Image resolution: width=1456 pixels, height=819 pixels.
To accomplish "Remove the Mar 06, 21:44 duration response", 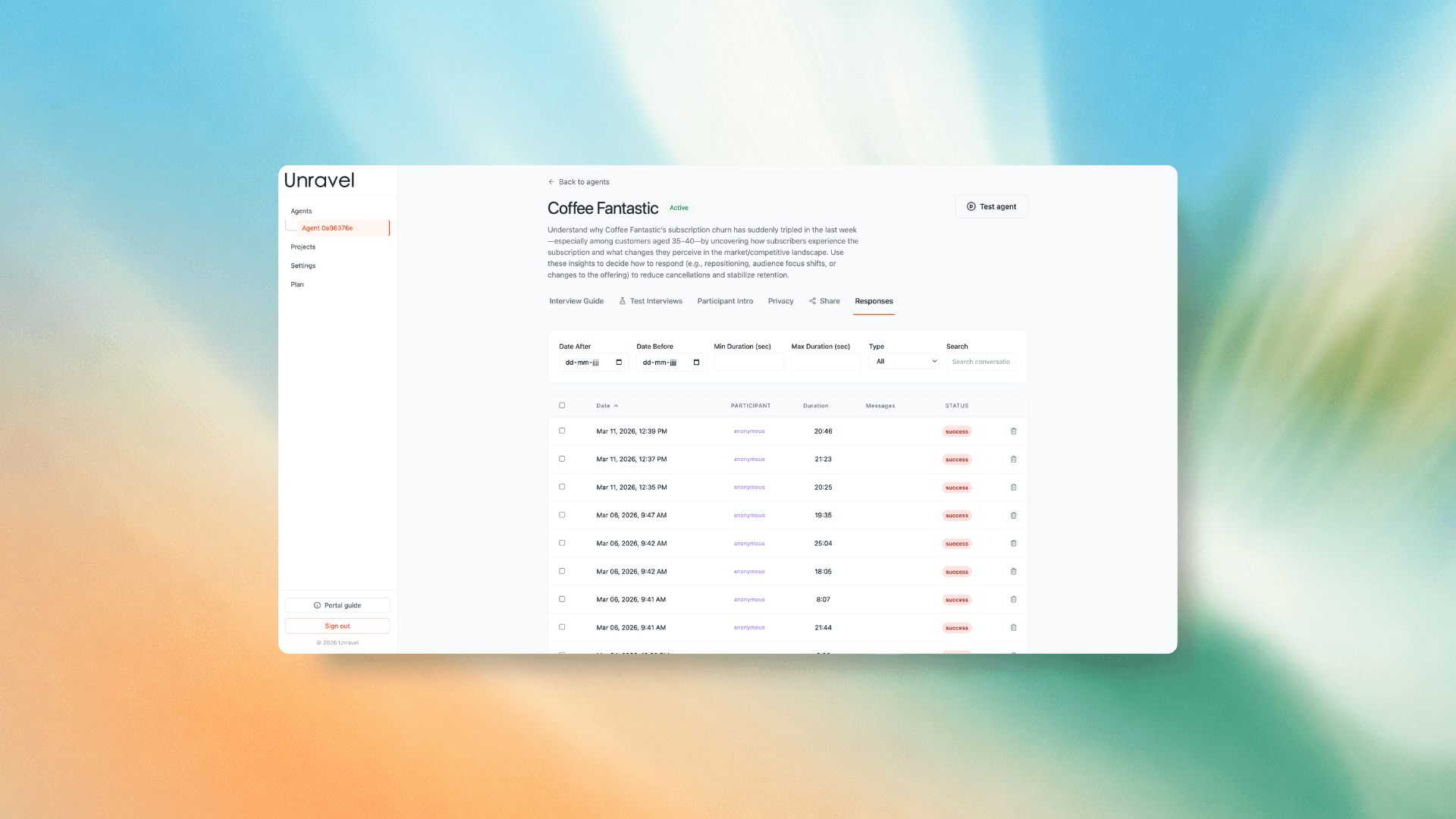I will [1013, 627].
